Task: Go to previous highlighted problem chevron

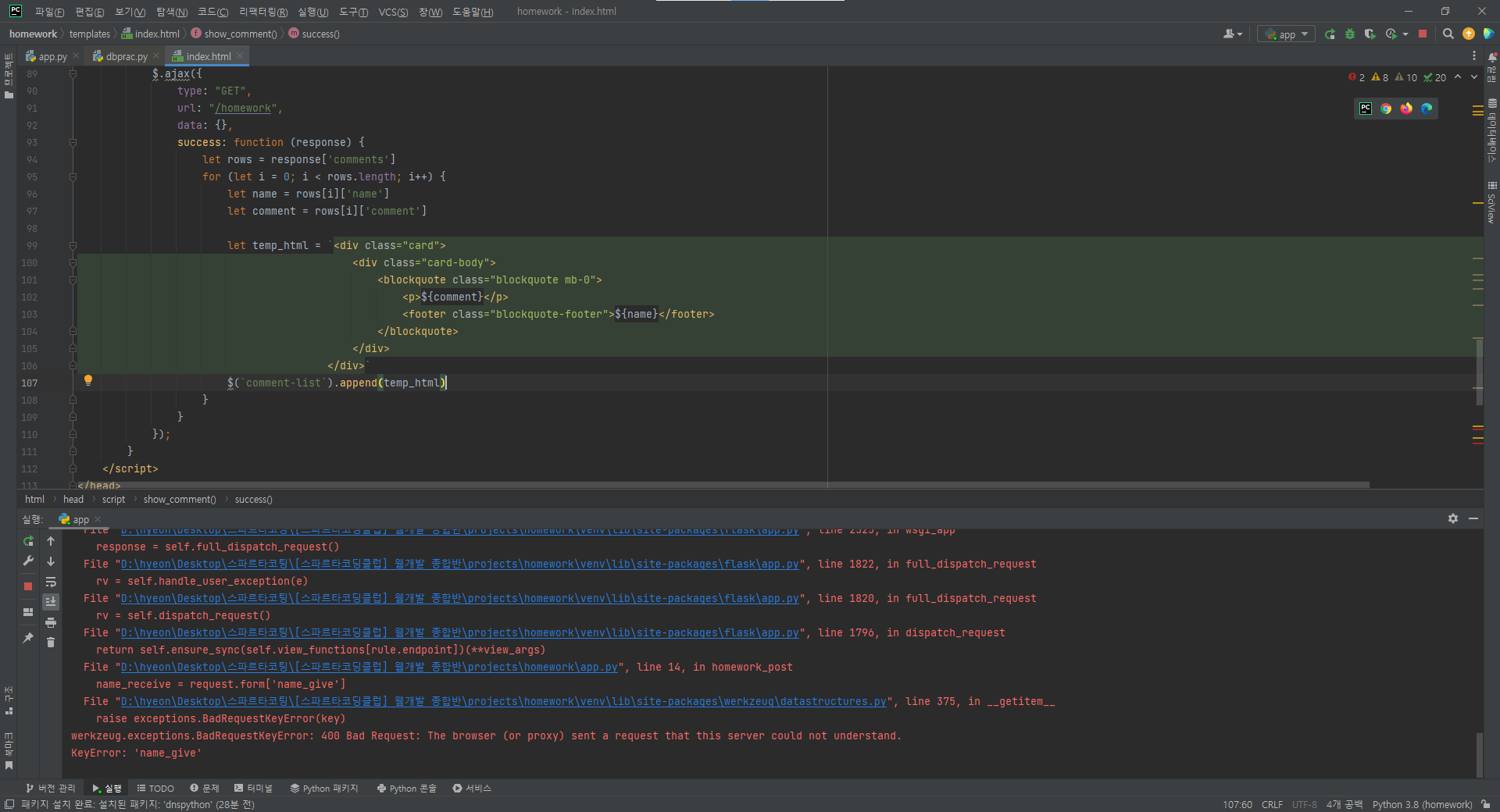Action: (x=1458, y=77)
